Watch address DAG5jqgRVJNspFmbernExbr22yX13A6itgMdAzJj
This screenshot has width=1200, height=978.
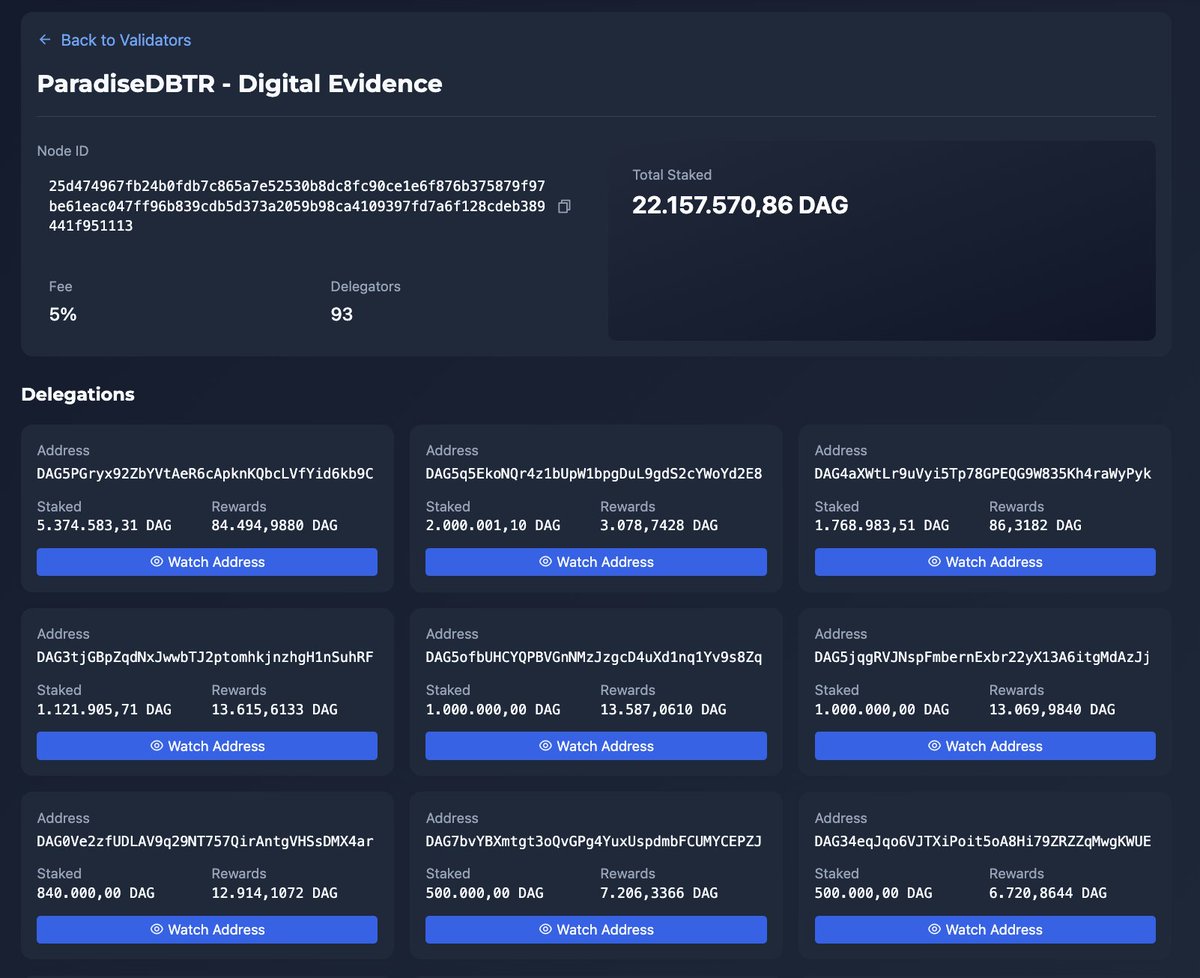tap(985, 746)
